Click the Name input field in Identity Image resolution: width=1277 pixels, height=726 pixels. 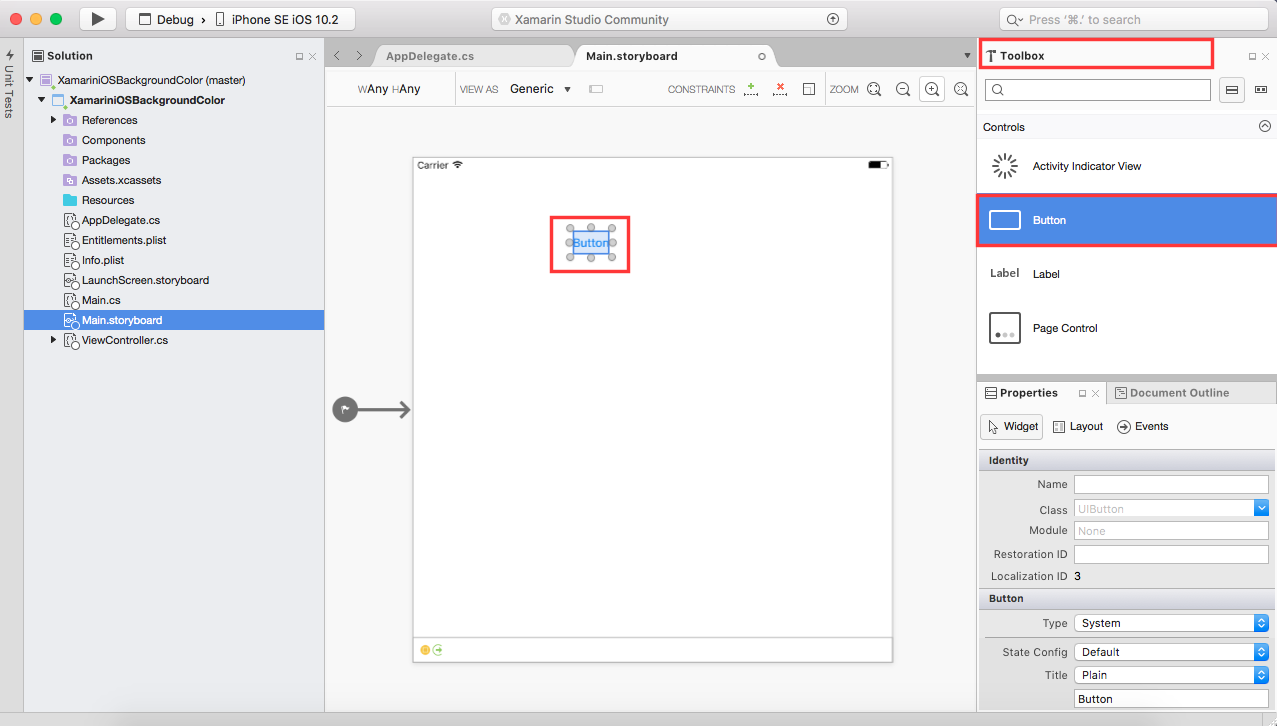pyautogui.click(x=1171, y=484)
